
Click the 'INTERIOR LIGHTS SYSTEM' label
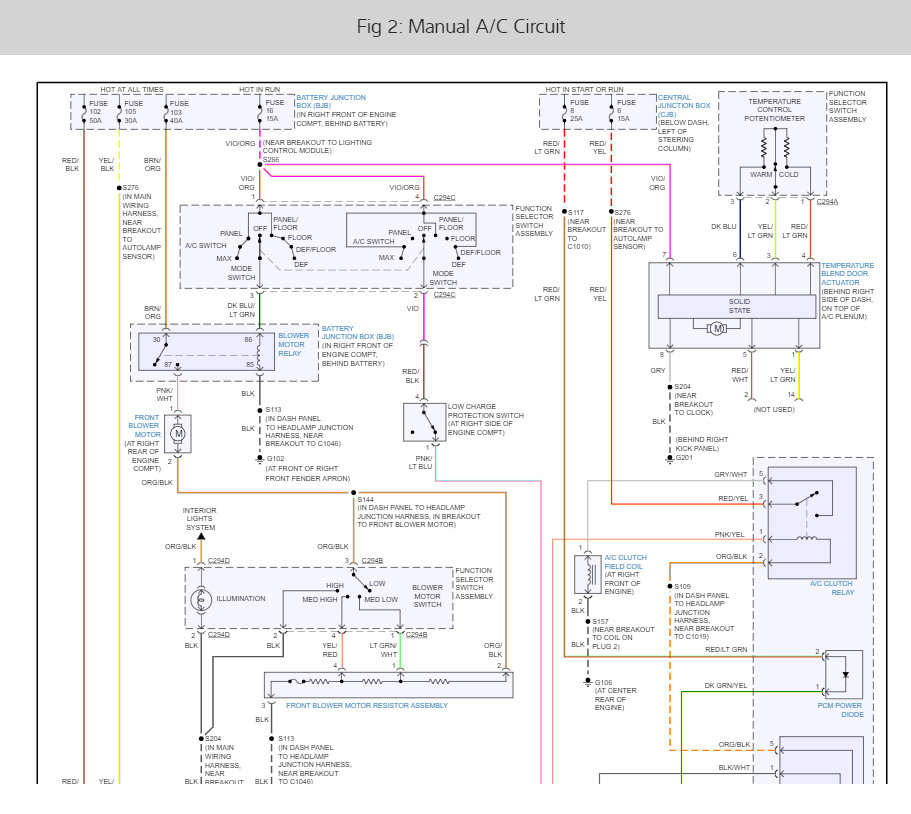pyautogui.click(x=200, y=519)
